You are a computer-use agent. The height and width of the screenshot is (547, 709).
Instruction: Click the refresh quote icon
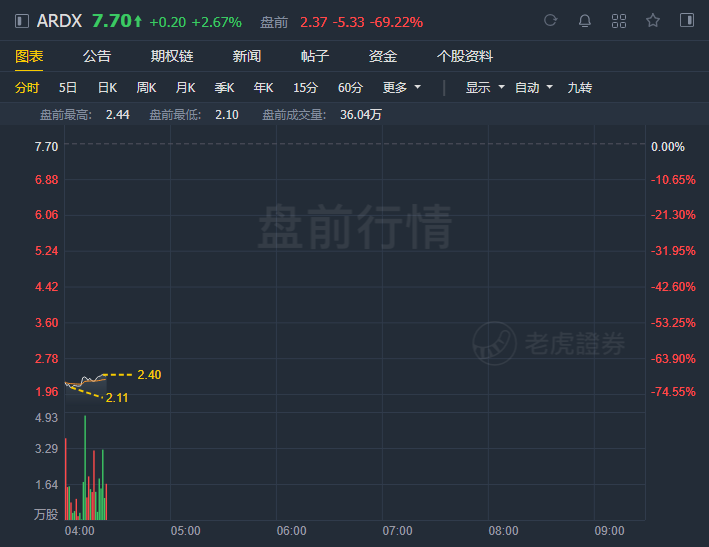pos(550,20)
